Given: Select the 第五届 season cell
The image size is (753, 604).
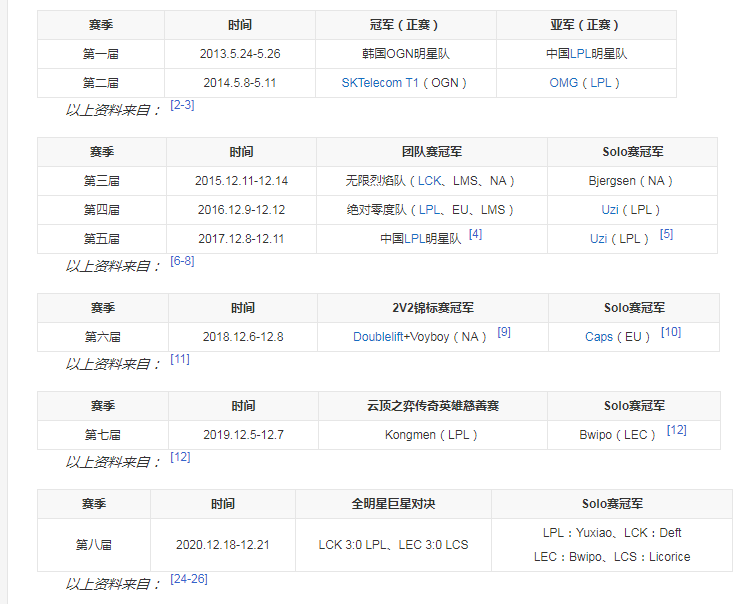Looking at the screenshot, I should pos(102,239).
